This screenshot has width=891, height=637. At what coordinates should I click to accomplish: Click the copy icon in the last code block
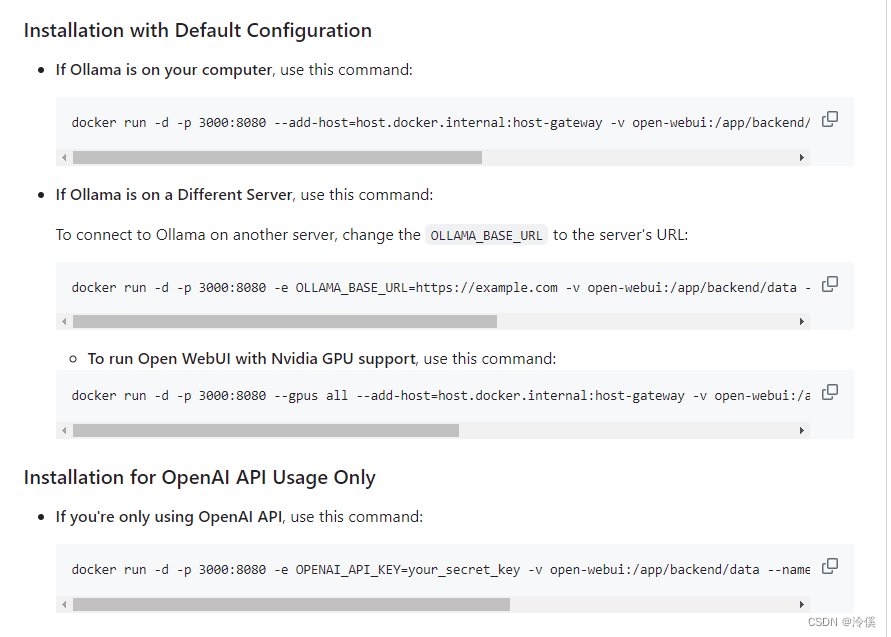tap(830, 566)
